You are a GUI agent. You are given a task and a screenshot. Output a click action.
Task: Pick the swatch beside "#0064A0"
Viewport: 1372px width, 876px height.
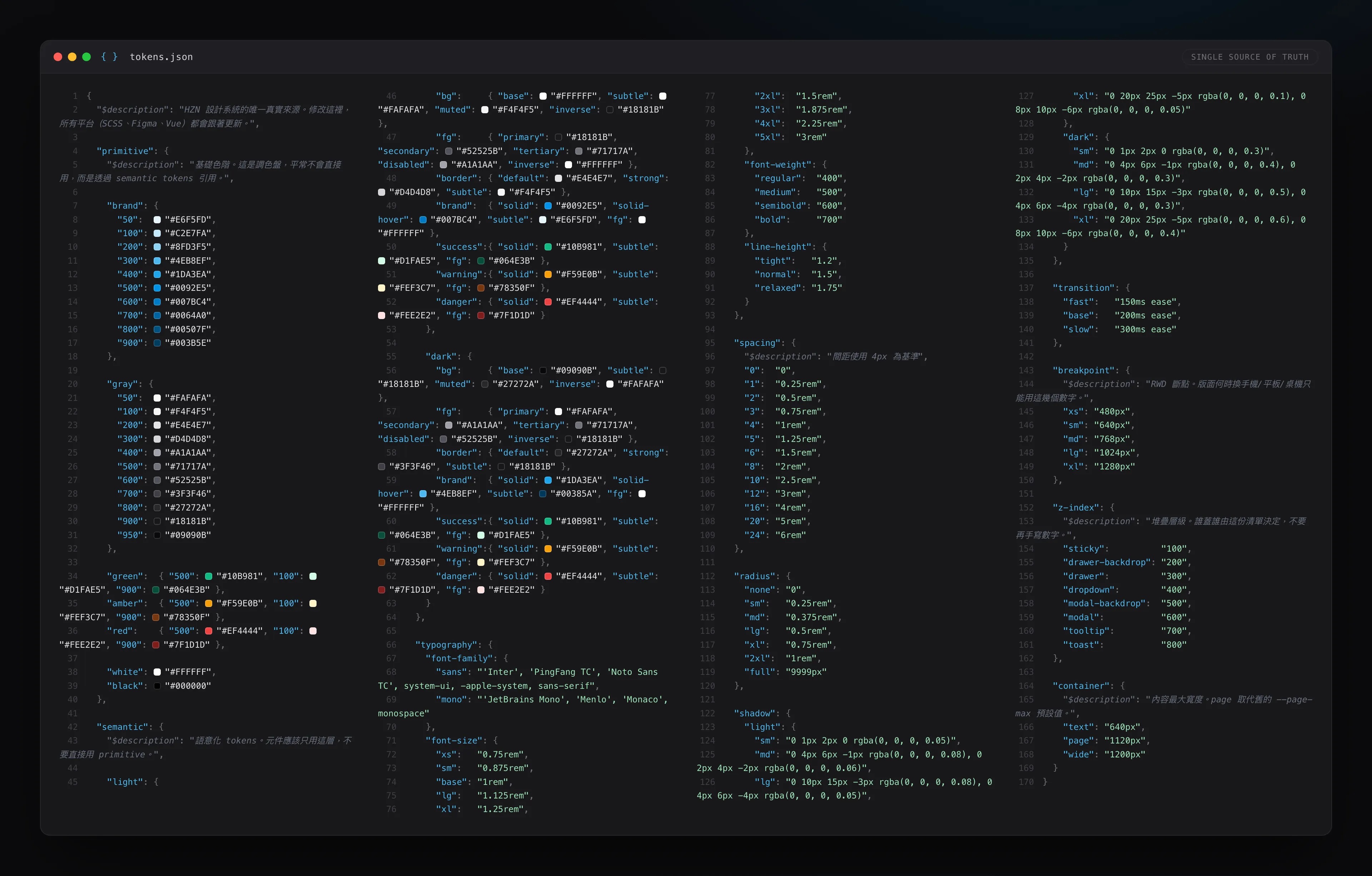click(157, 315)
